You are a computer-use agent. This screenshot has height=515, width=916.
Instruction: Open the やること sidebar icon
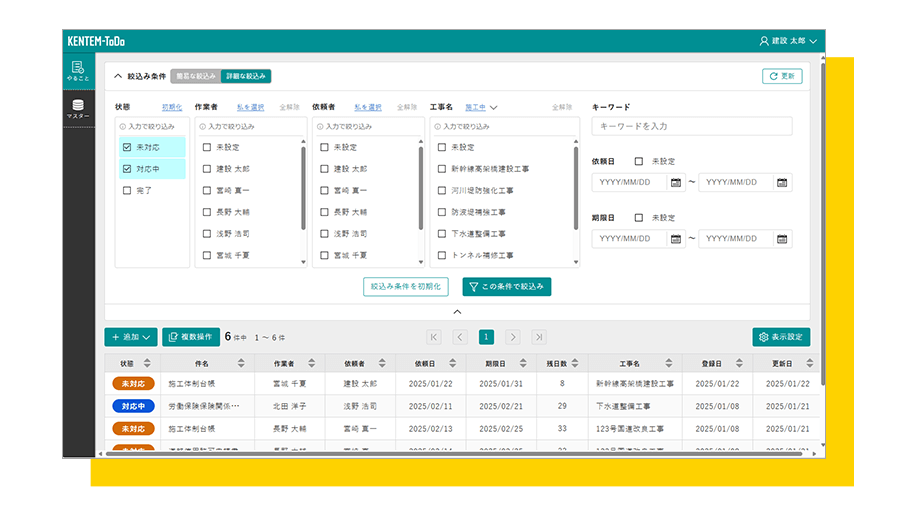(78, 69)
